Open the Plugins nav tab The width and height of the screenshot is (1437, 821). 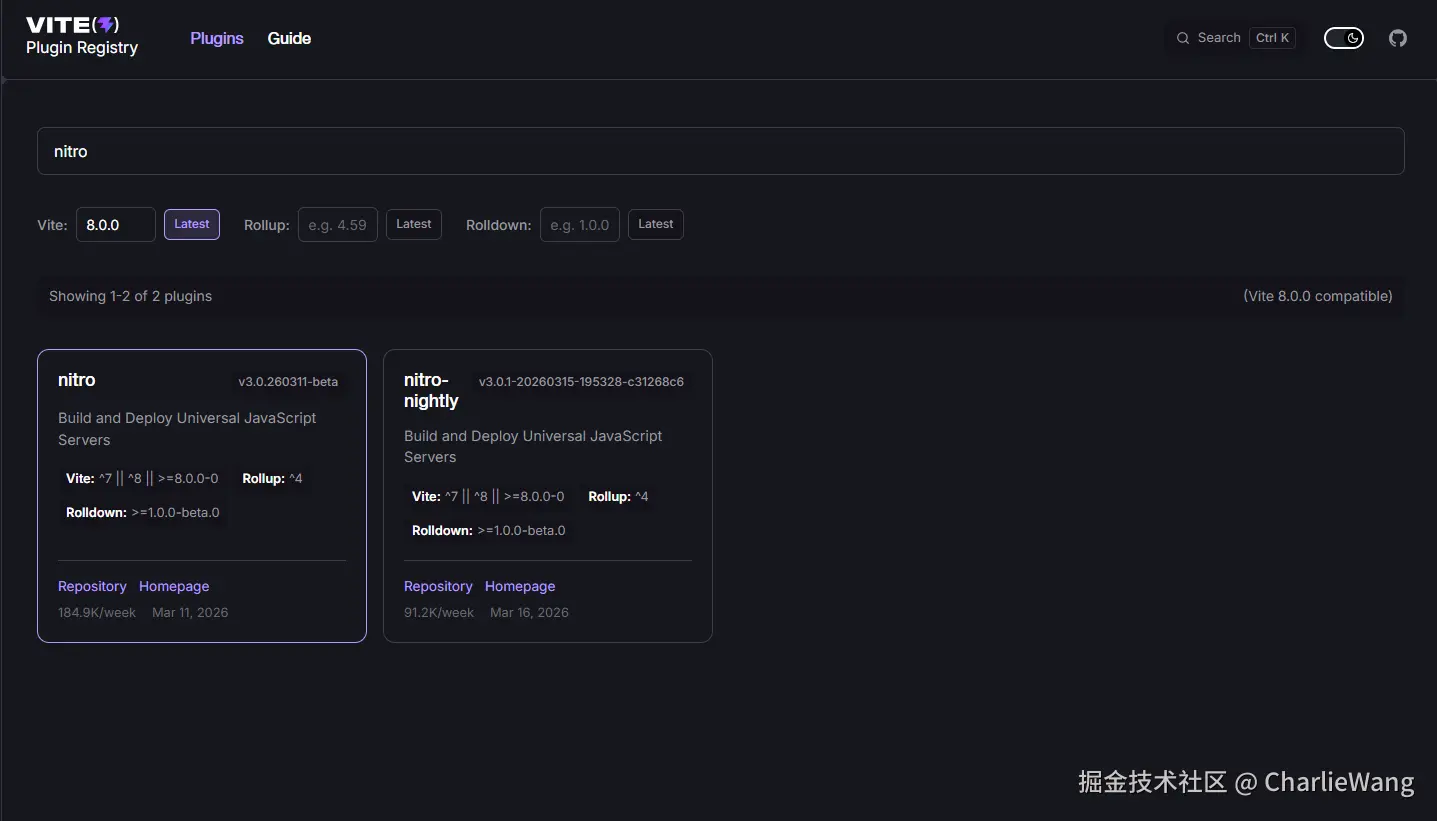(x=217, y=38)
